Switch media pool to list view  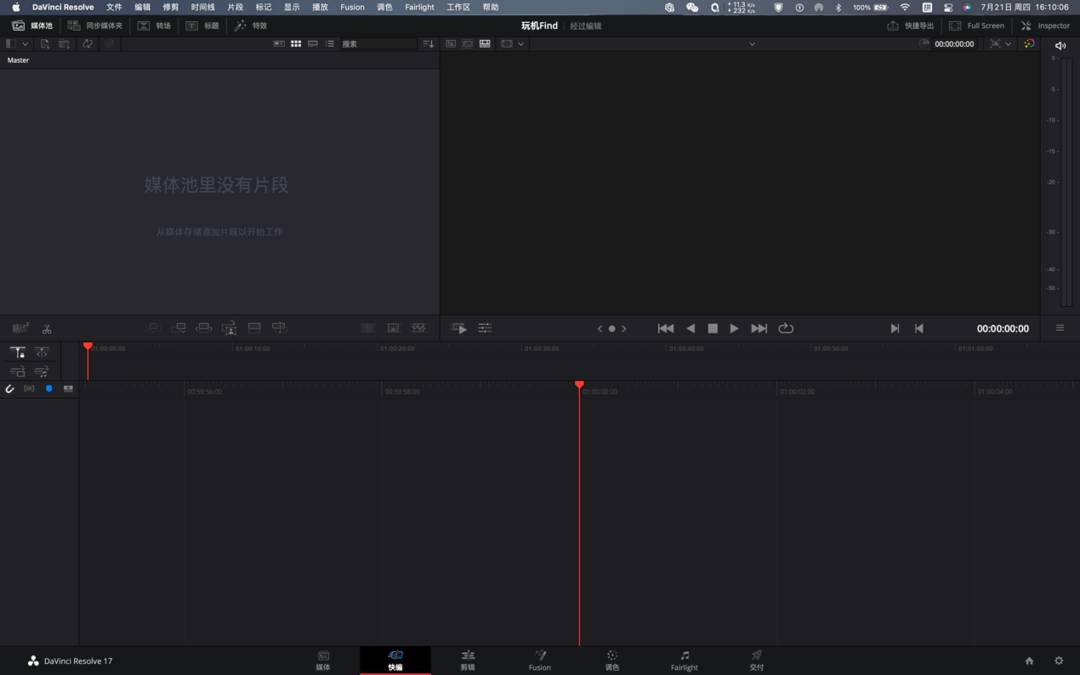click(x=330, y=43)
